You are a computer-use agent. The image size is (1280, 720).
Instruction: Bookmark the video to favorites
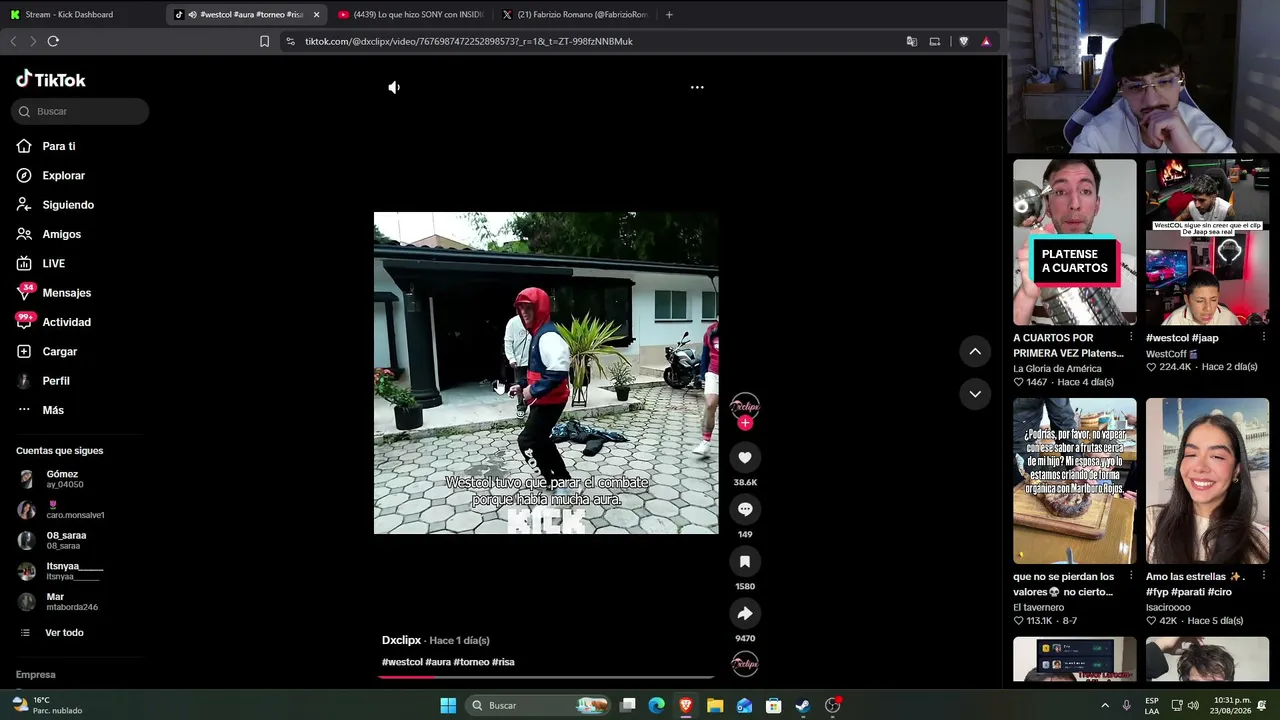coord(745,561)
